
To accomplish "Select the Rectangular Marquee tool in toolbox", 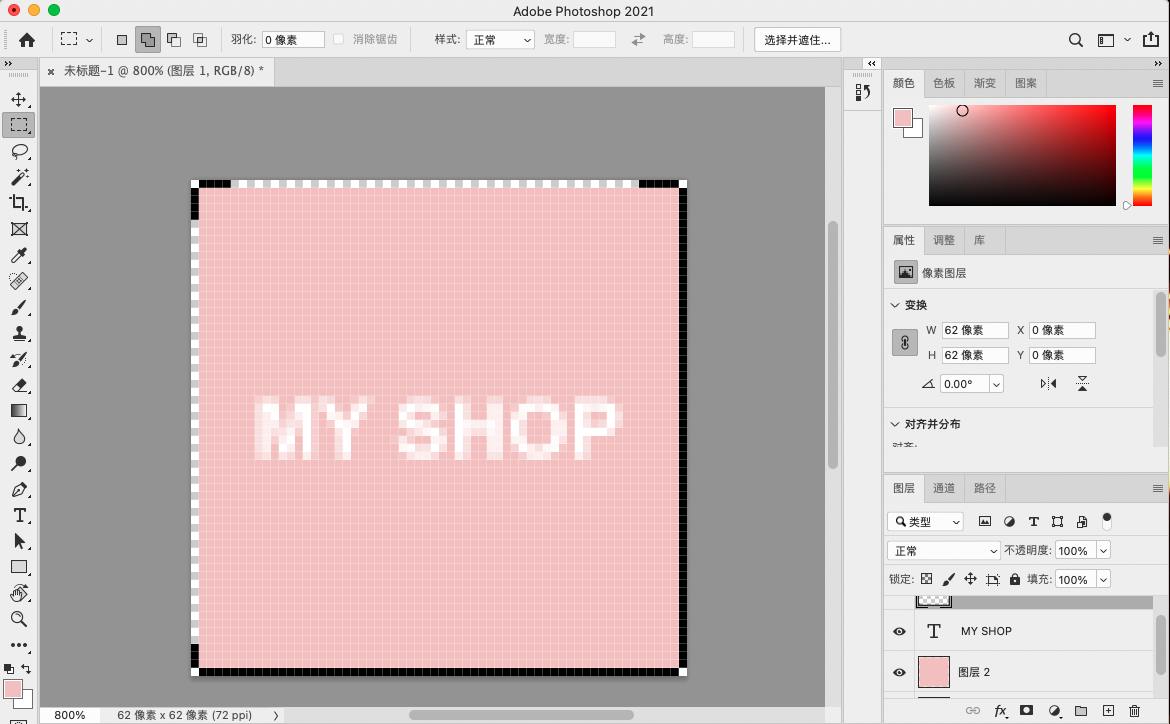I will [19, 125].
